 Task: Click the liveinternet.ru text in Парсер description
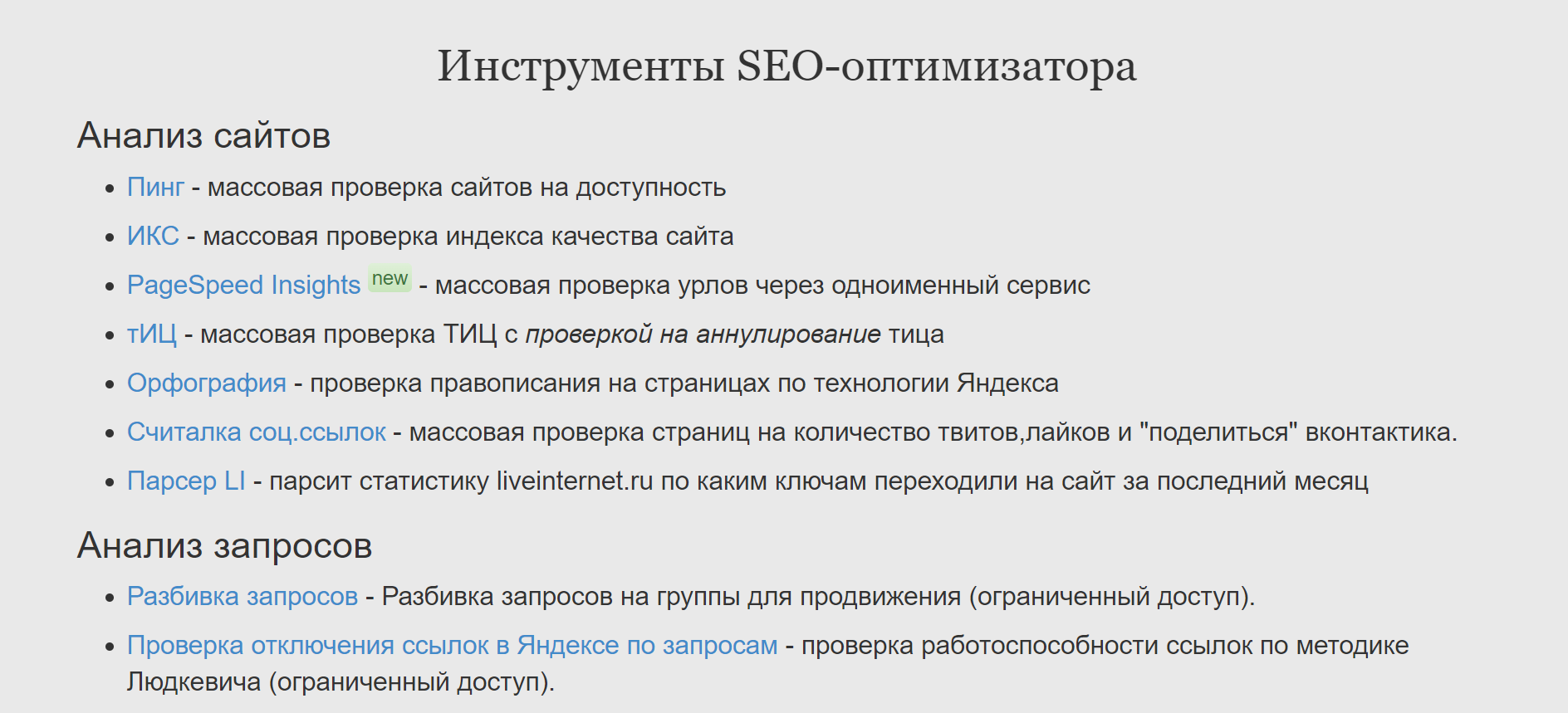[x=575, y=481]
